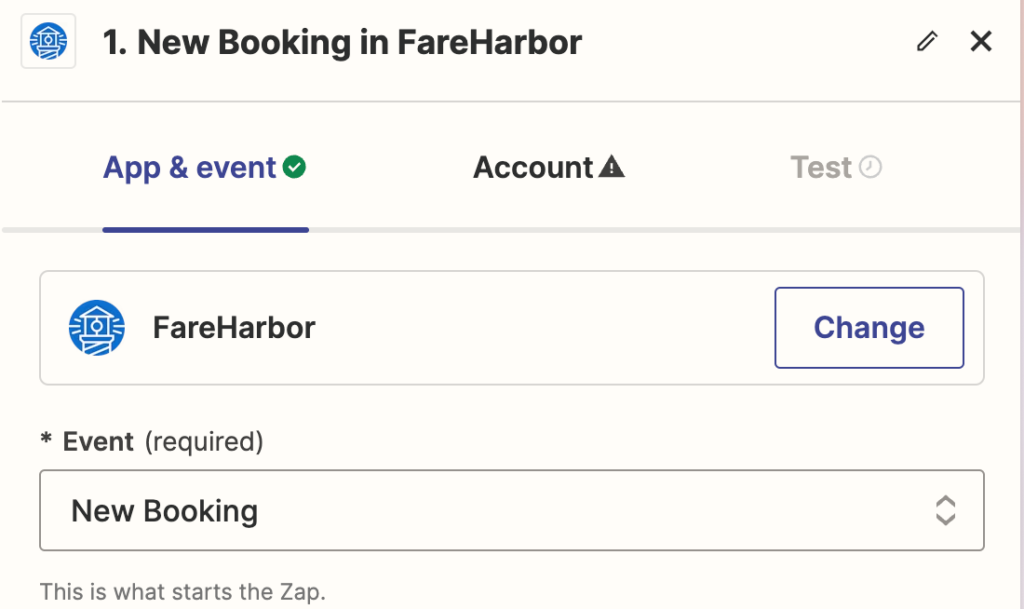Switch to the Account tab
This screenshot has width=1024, height=609.
(549, 168)
